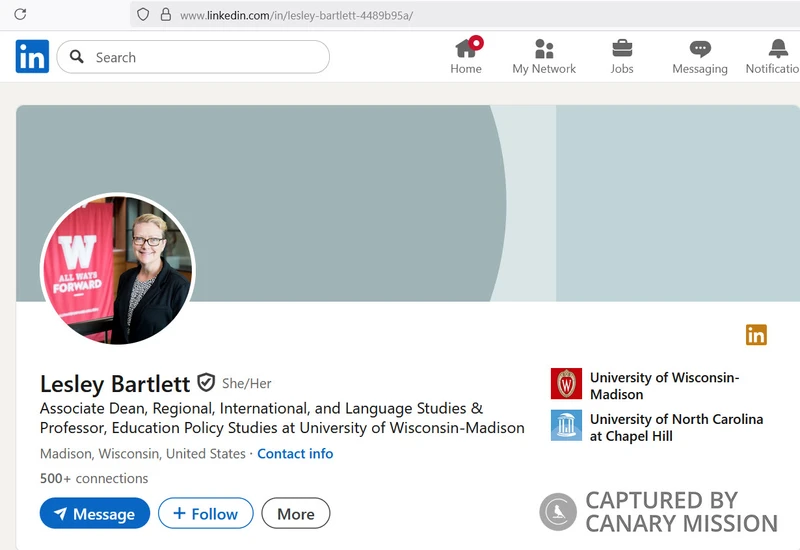
Task: Open the More options button
Action: pyautogui.click(x=296, y=513)
